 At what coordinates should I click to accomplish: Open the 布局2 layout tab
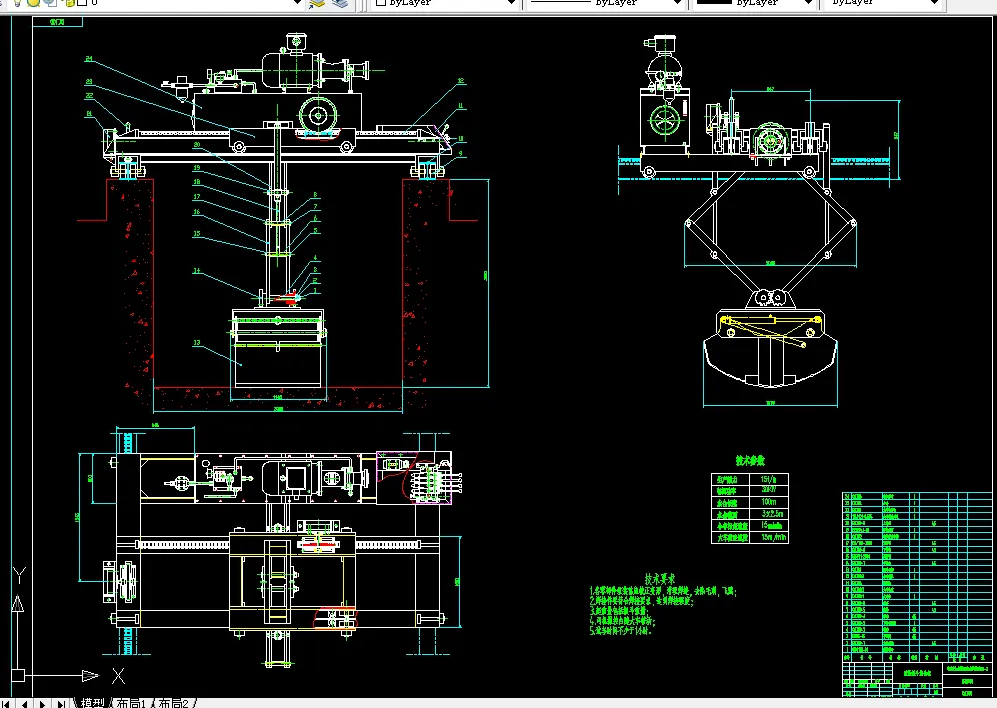coord(174,703)
